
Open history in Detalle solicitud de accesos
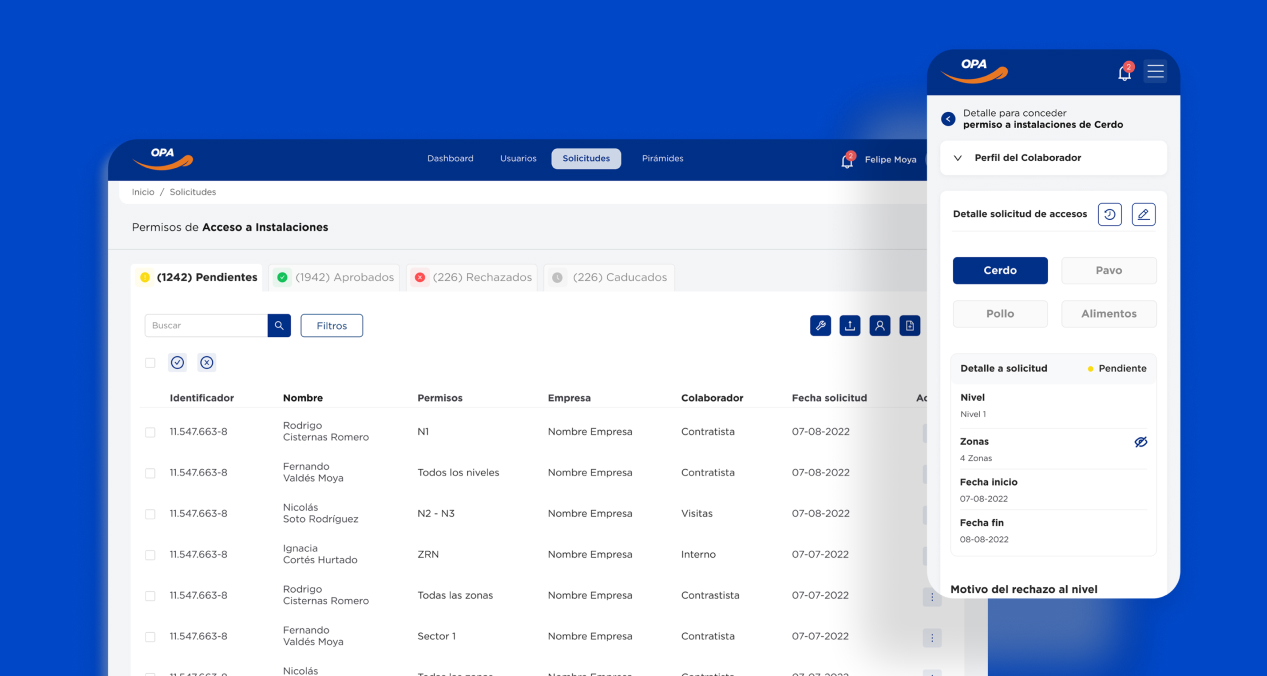point(1109,214)
